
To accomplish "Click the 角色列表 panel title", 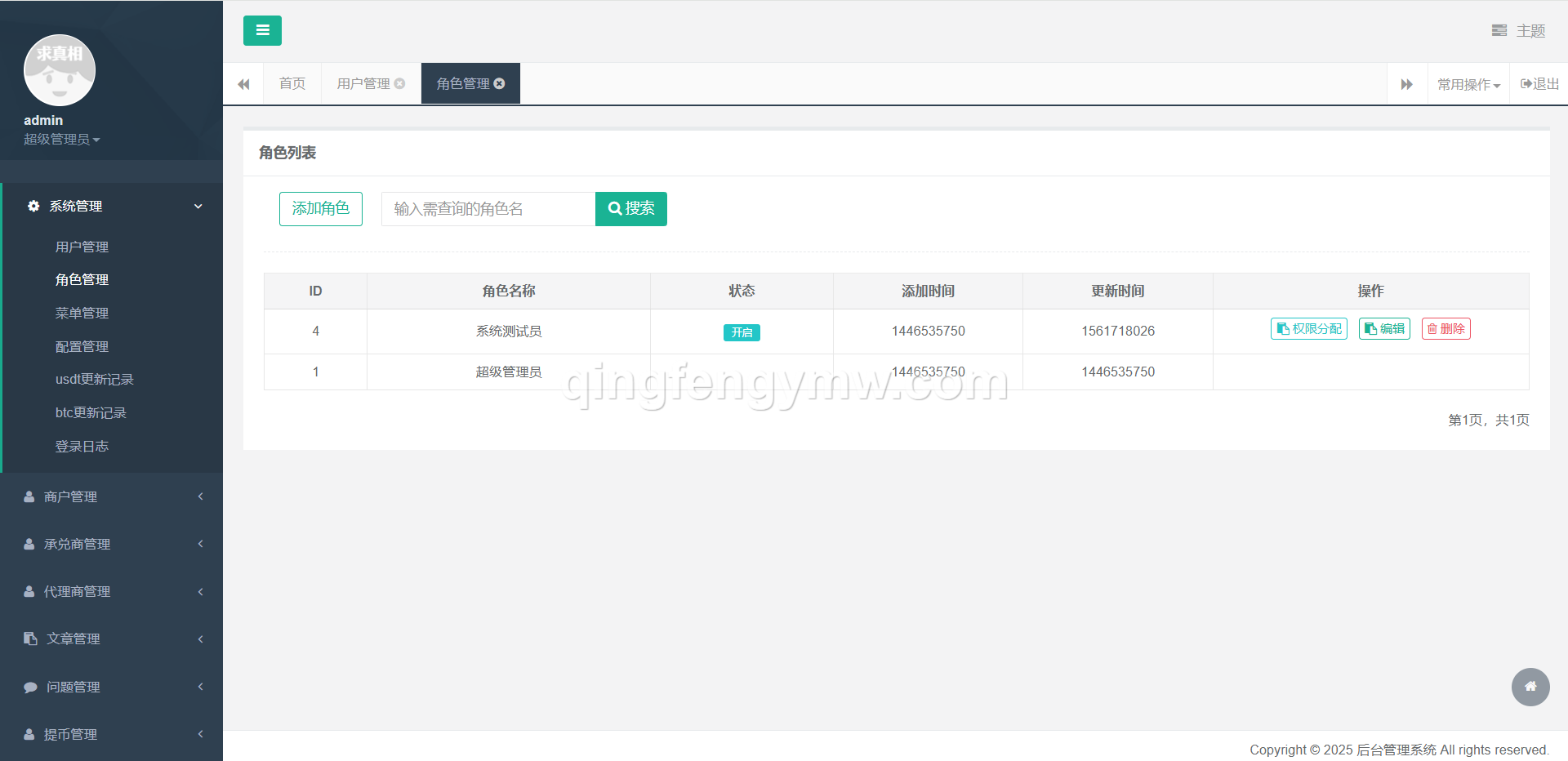I will [287, 153].
